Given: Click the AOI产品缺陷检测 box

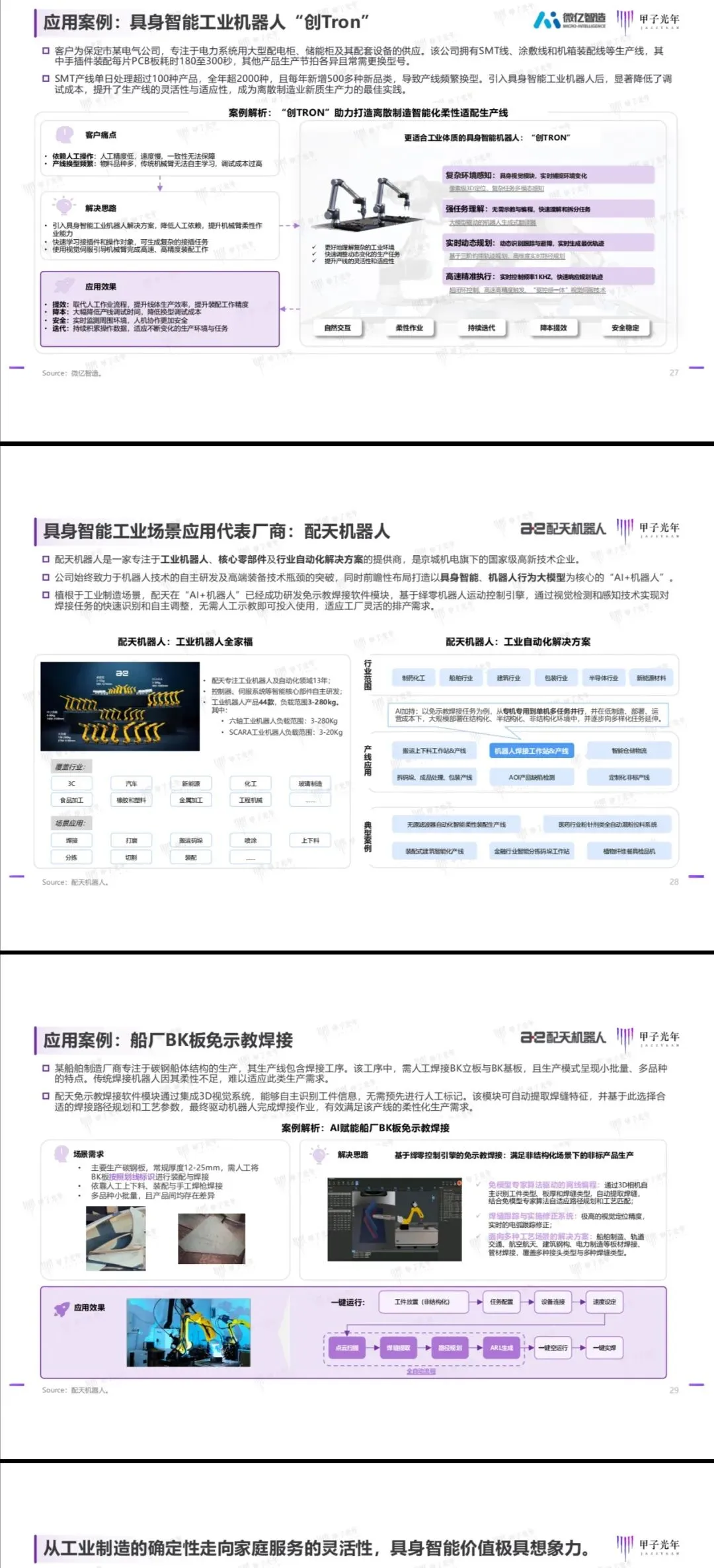Looking at the screenshot, I should click(532, 777).
